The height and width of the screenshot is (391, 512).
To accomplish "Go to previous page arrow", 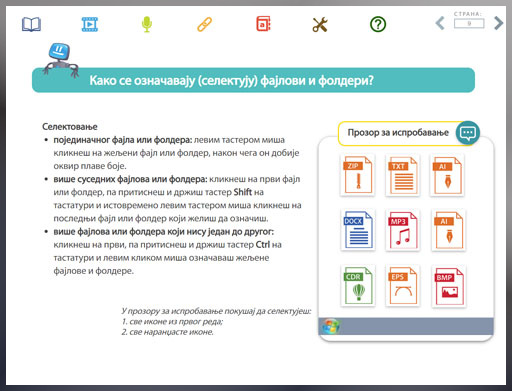I will tap(440, 23).
